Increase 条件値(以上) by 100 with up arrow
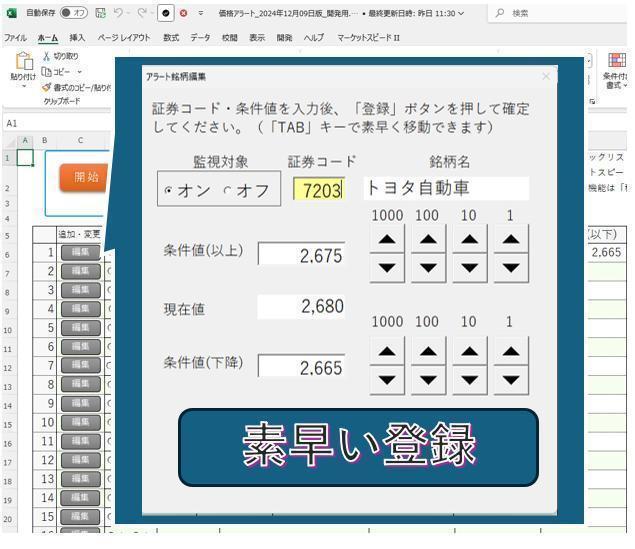The height and width of the screenshot is (549, 635). point(428,239)
